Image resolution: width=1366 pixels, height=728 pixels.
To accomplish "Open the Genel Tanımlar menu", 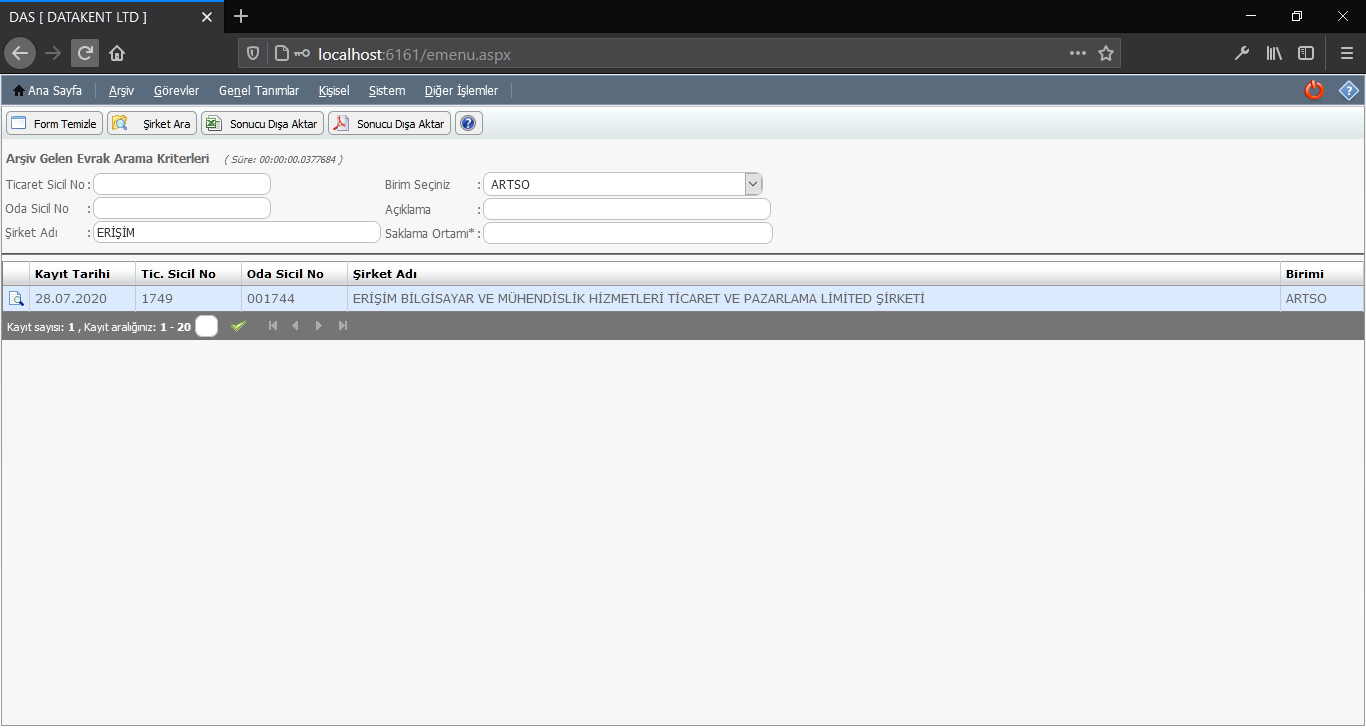I will pos(258,91).
